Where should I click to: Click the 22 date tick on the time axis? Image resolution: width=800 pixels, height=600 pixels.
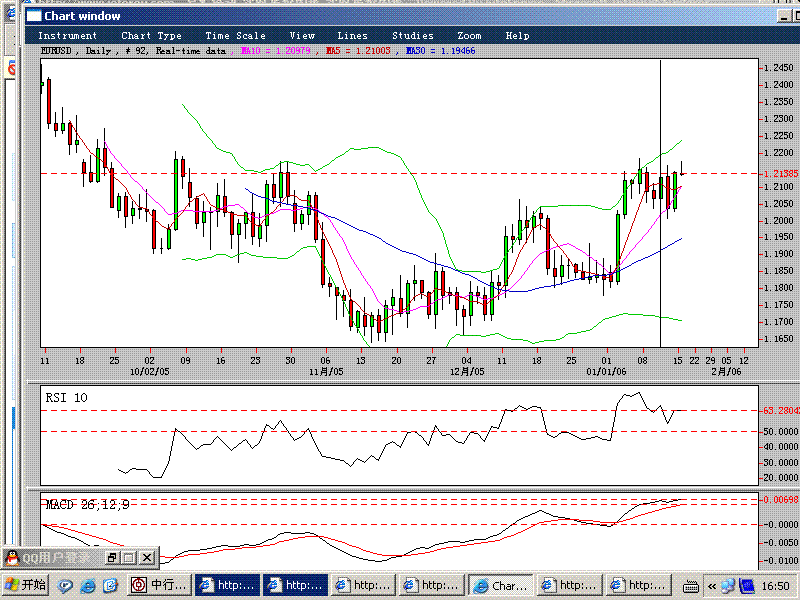coord(694,361)
